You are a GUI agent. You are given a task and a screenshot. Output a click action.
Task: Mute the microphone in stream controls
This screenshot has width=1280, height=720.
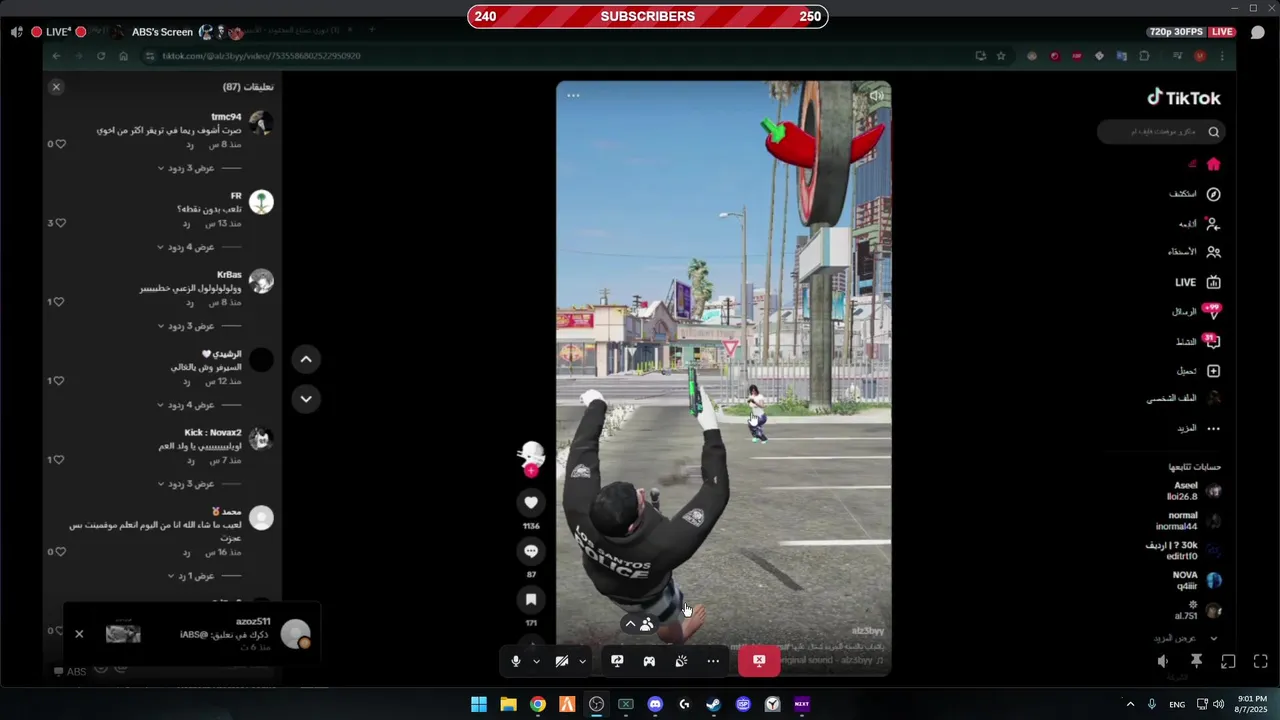516,661
